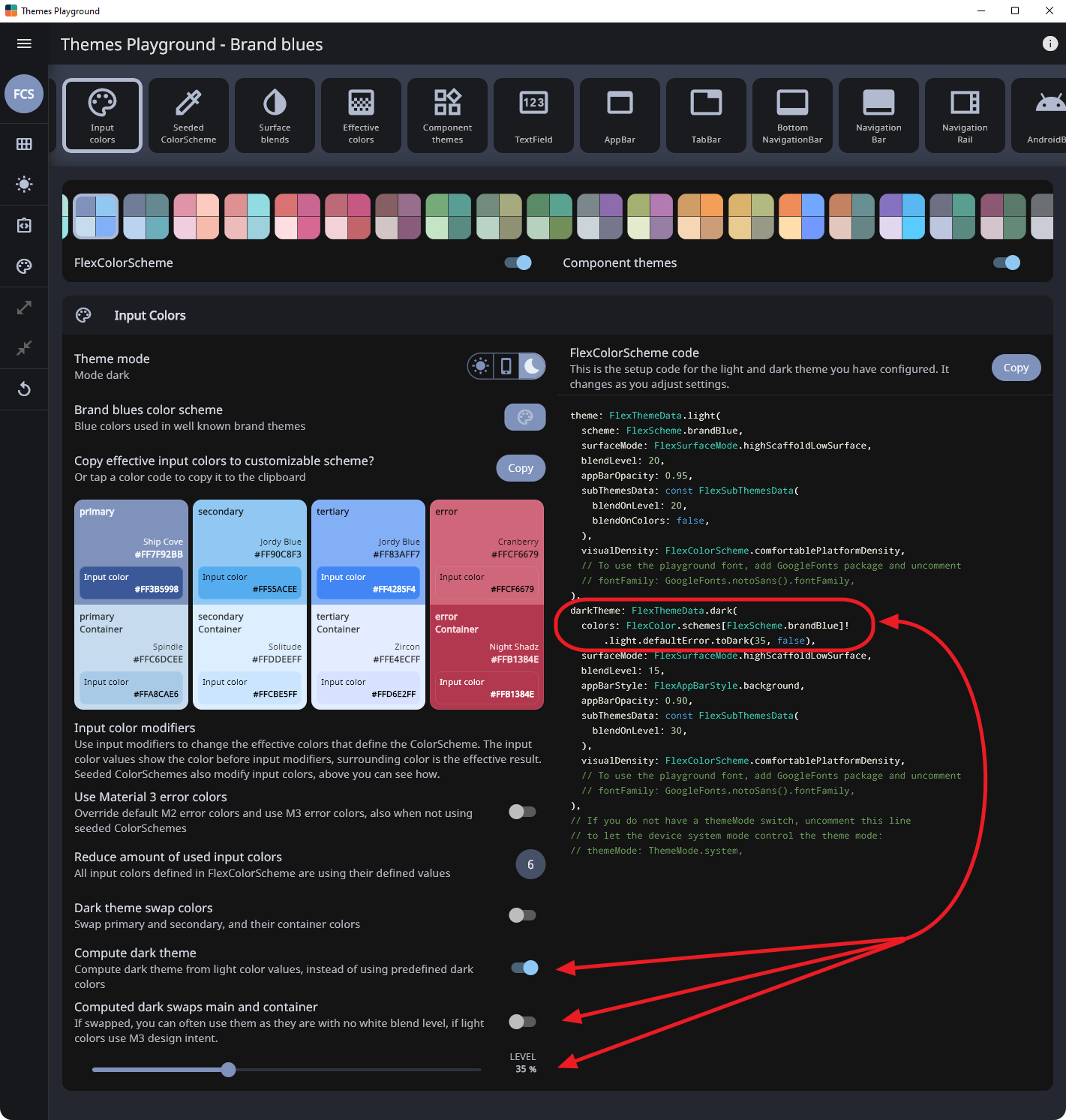Select the selected Brand blues scheme swatch

[x=96, y=216]
